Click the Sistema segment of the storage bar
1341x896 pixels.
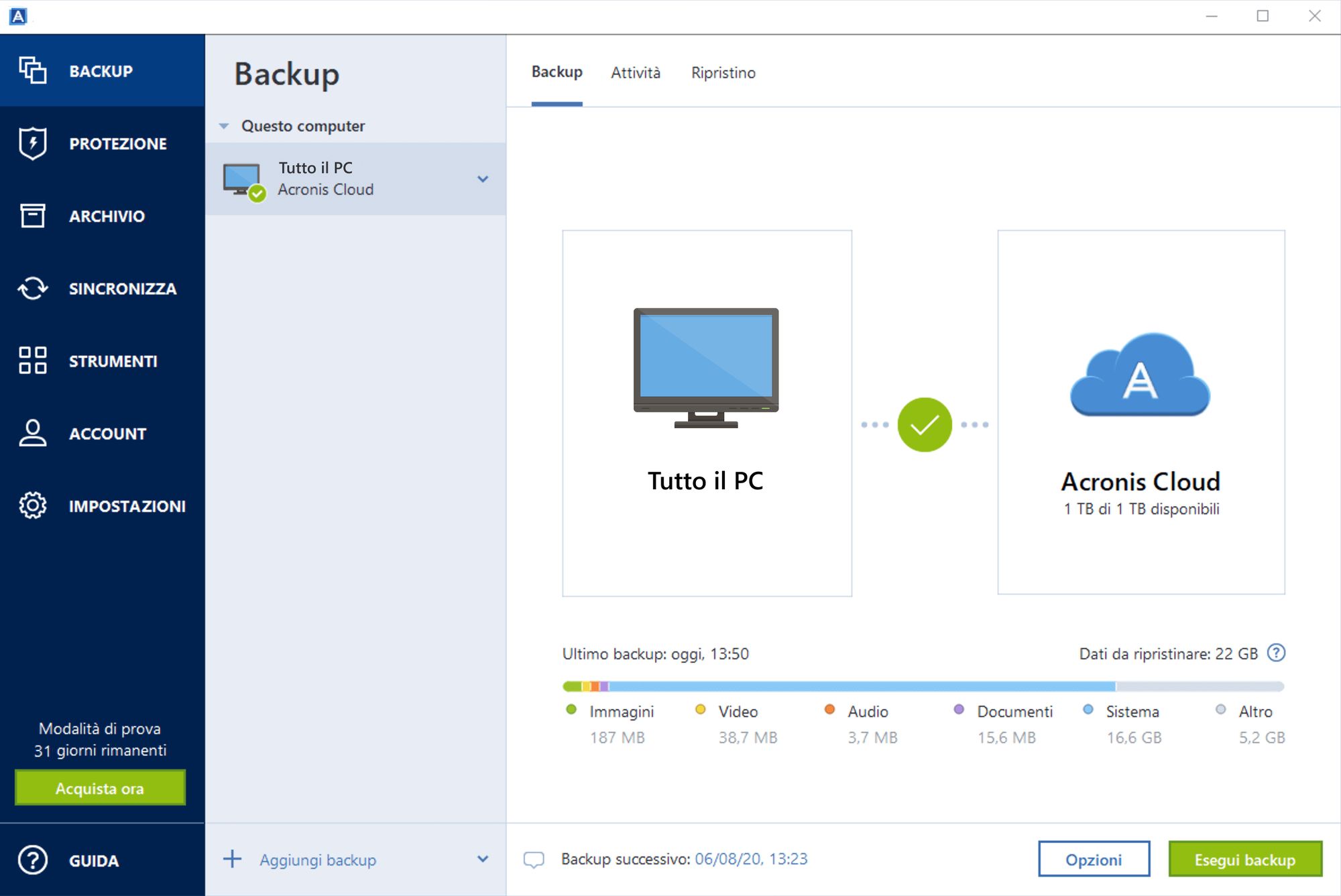click(x=862, y=686)
